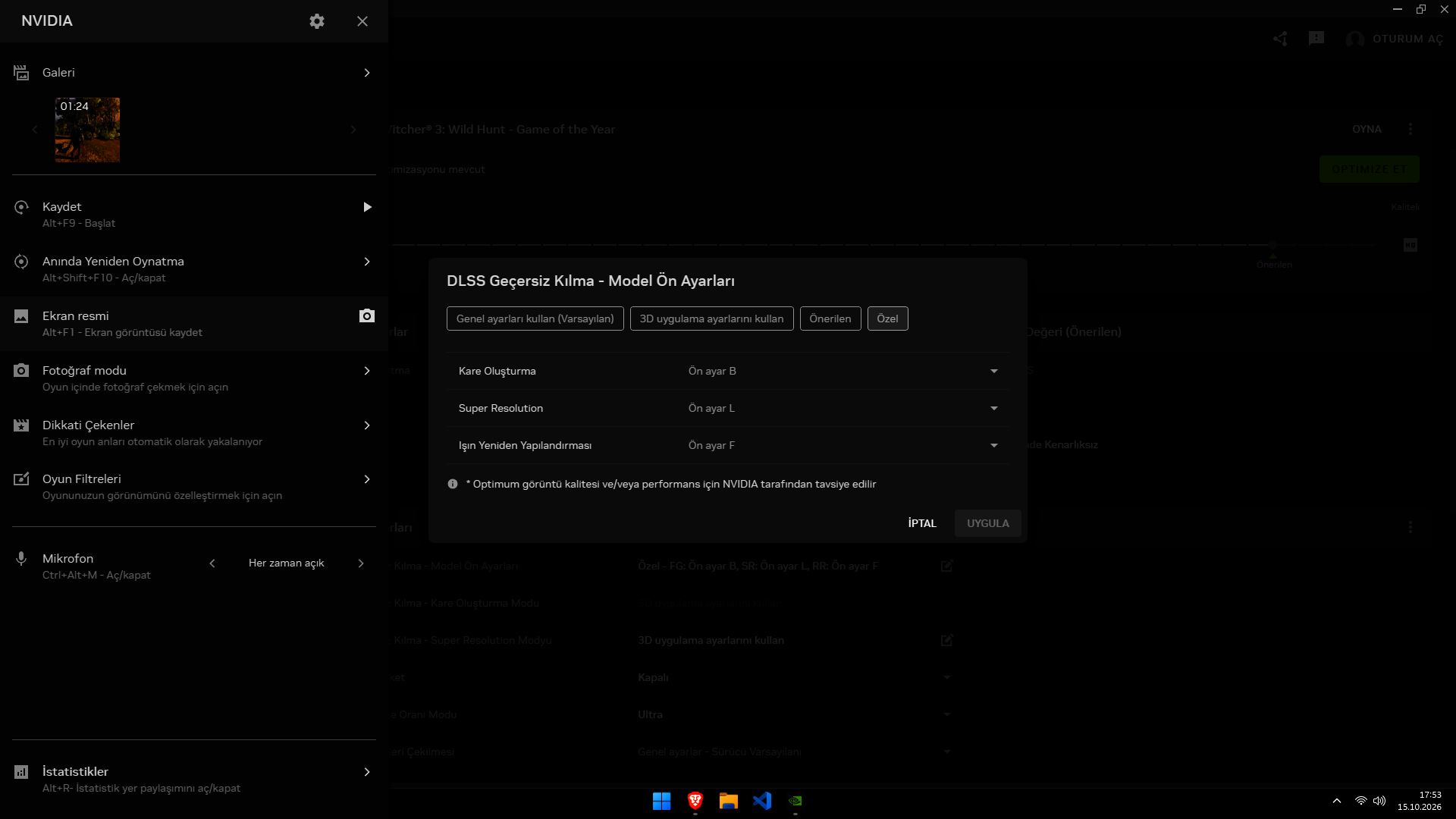Open the 01:24 gallery video thumbnail
1456x819 pixels.
87,130
